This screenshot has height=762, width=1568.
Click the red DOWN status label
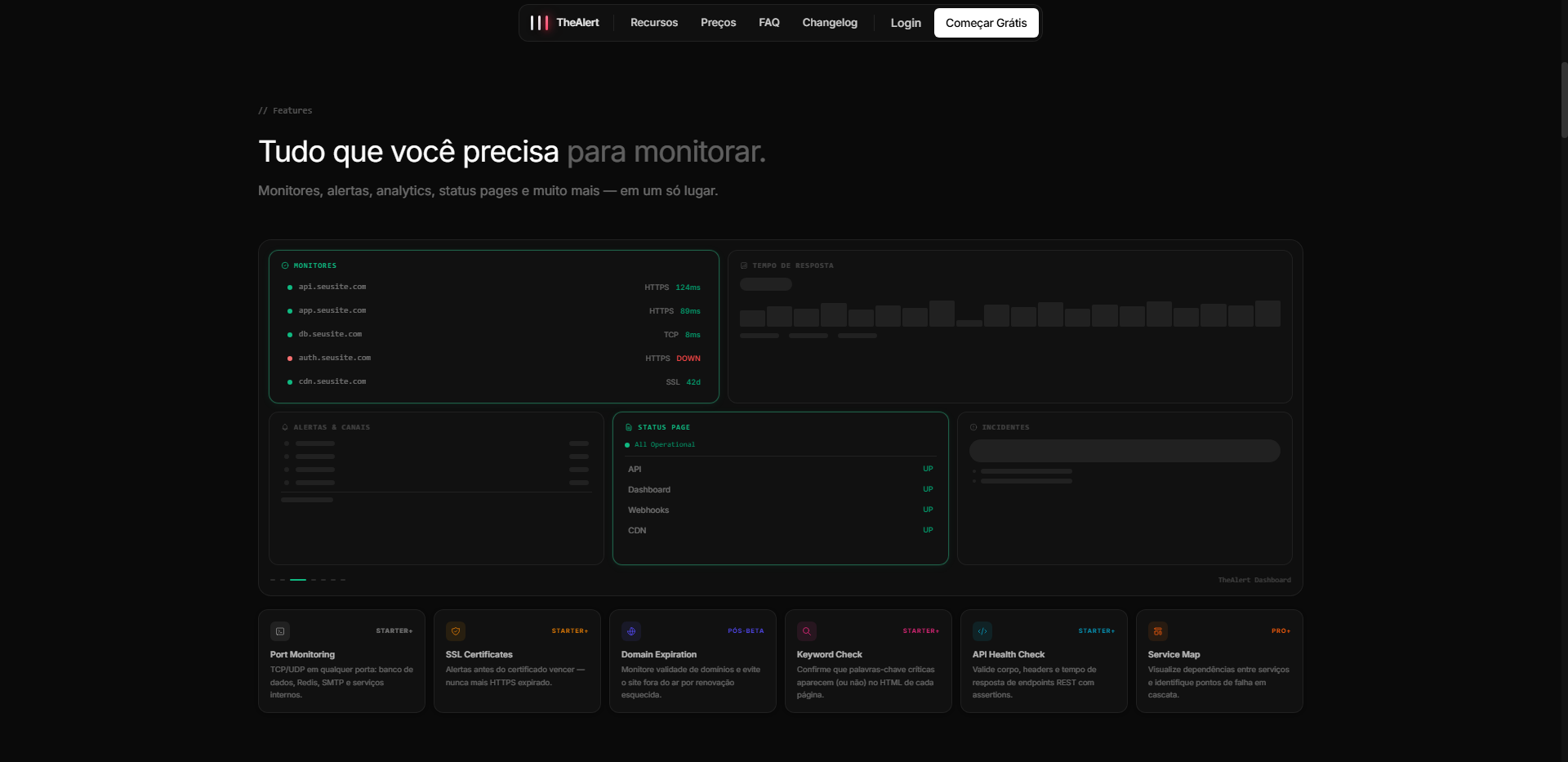pos(688,359)
